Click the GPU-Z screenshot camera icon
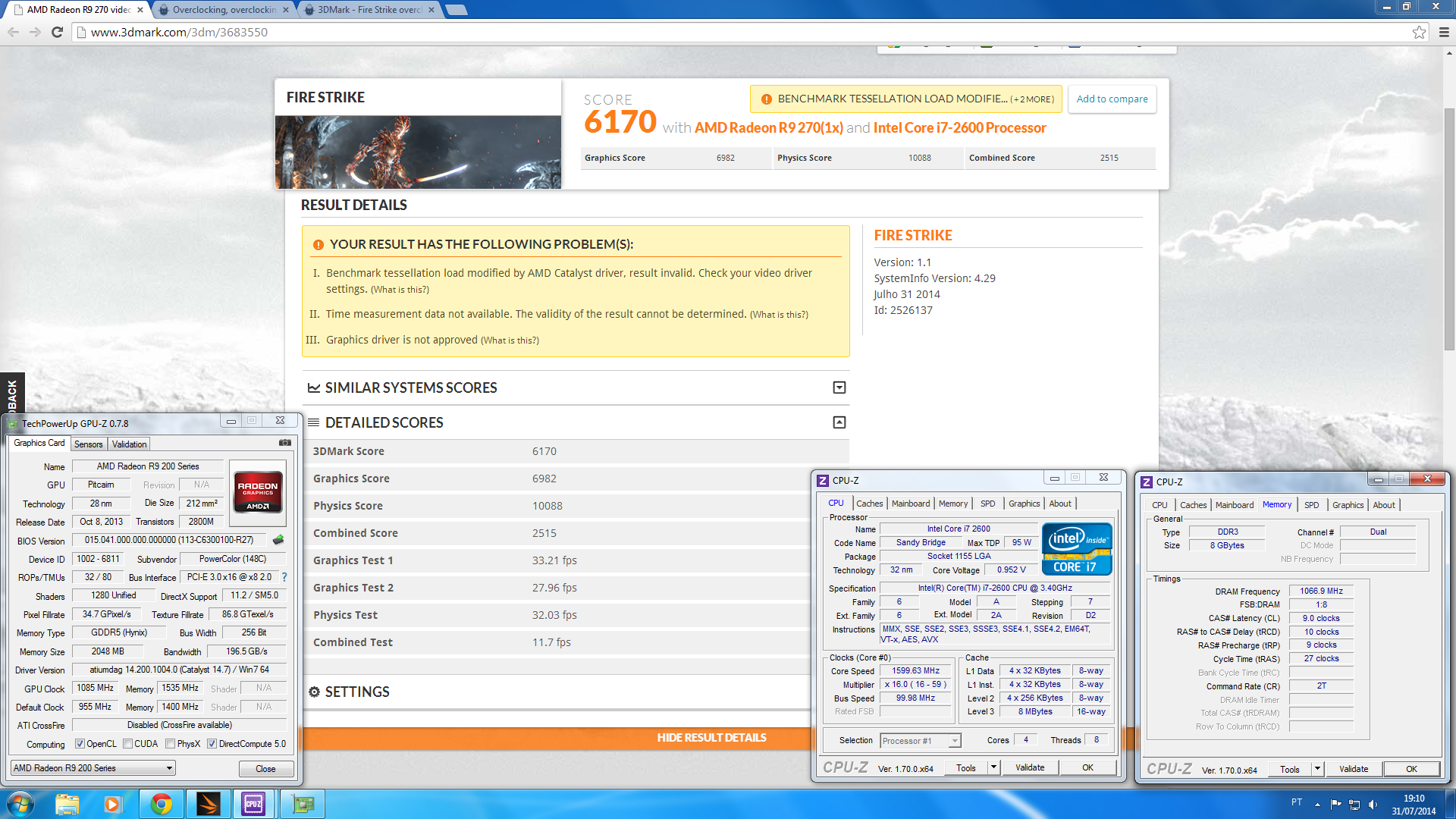The width and height of the screenshot is (1456, 819). pyautogui.click(x=285, y=442)
